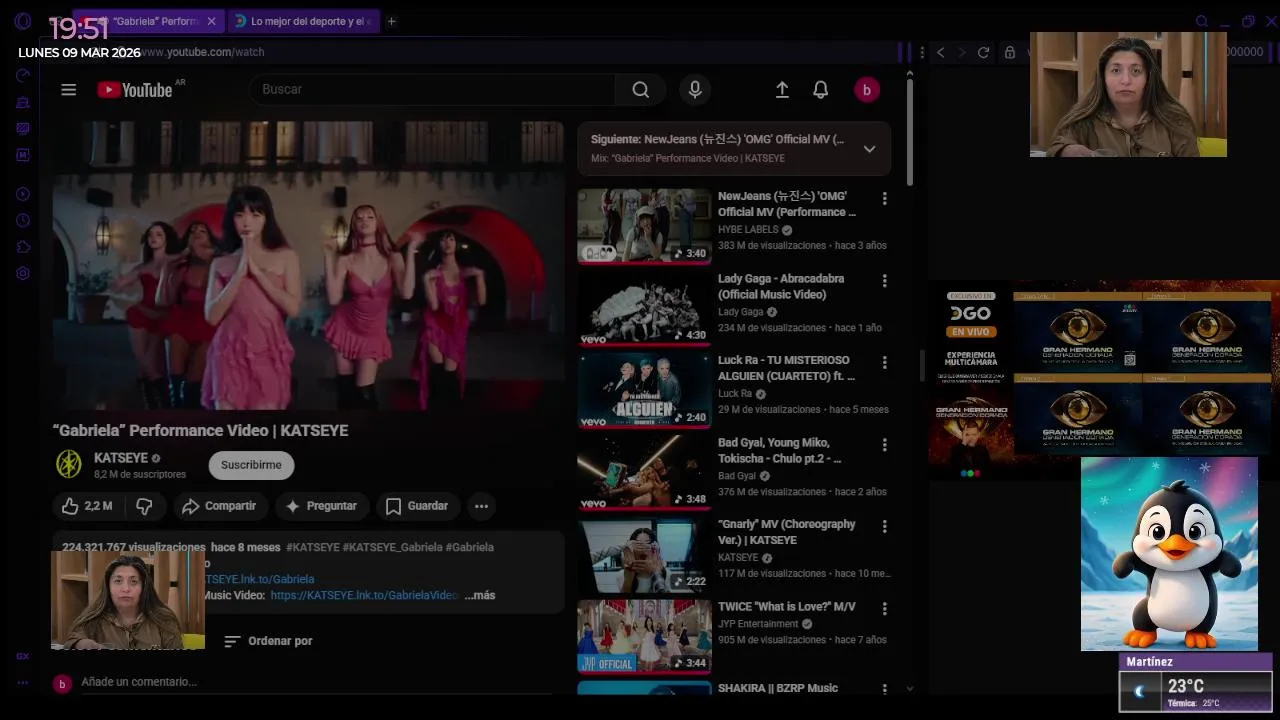Screen dimensions: 1280x720
Task: Click the page vertical scrollbar thumb
Action: [x=909, y=132]
